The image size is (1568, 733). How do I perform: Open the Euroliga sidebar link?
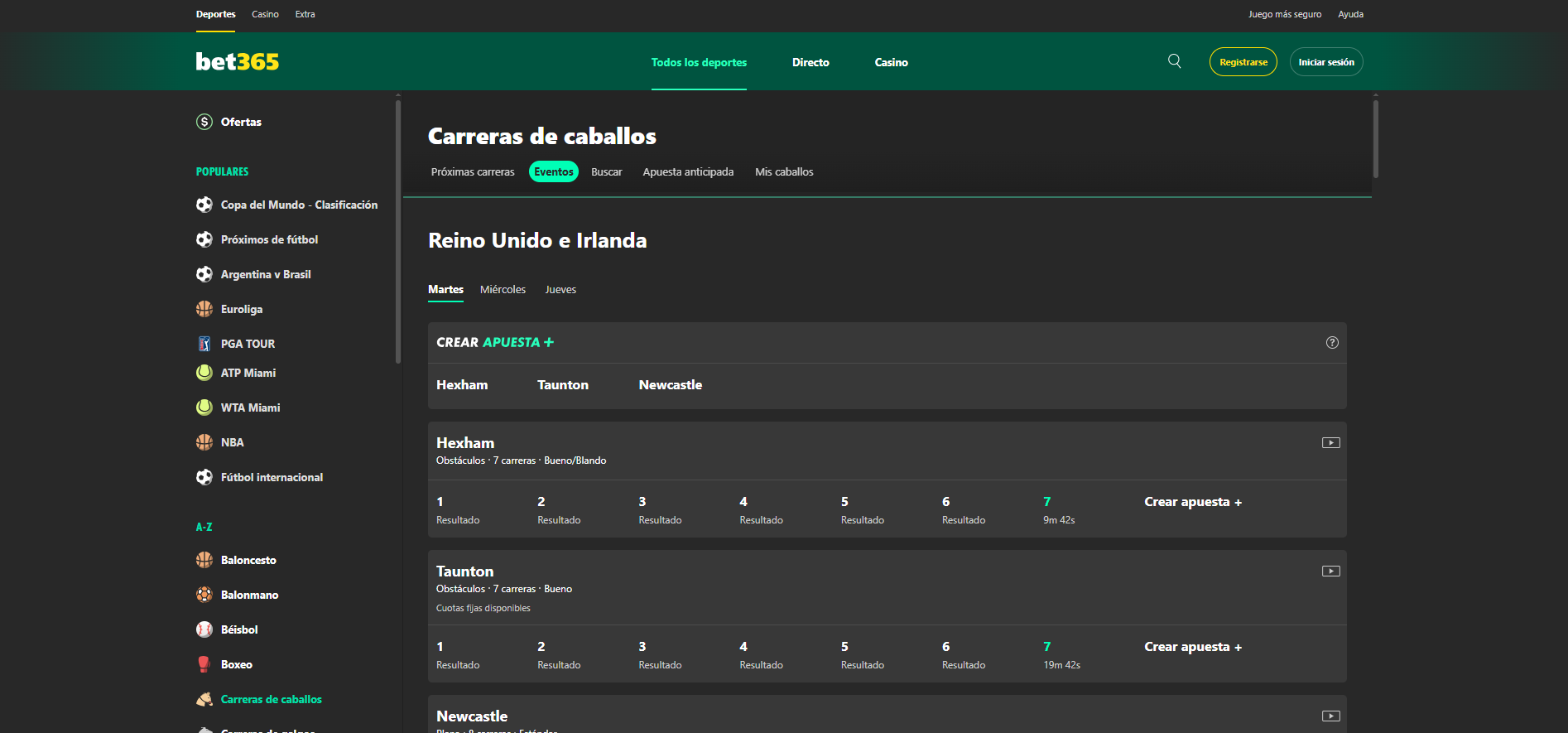[242, 309]
